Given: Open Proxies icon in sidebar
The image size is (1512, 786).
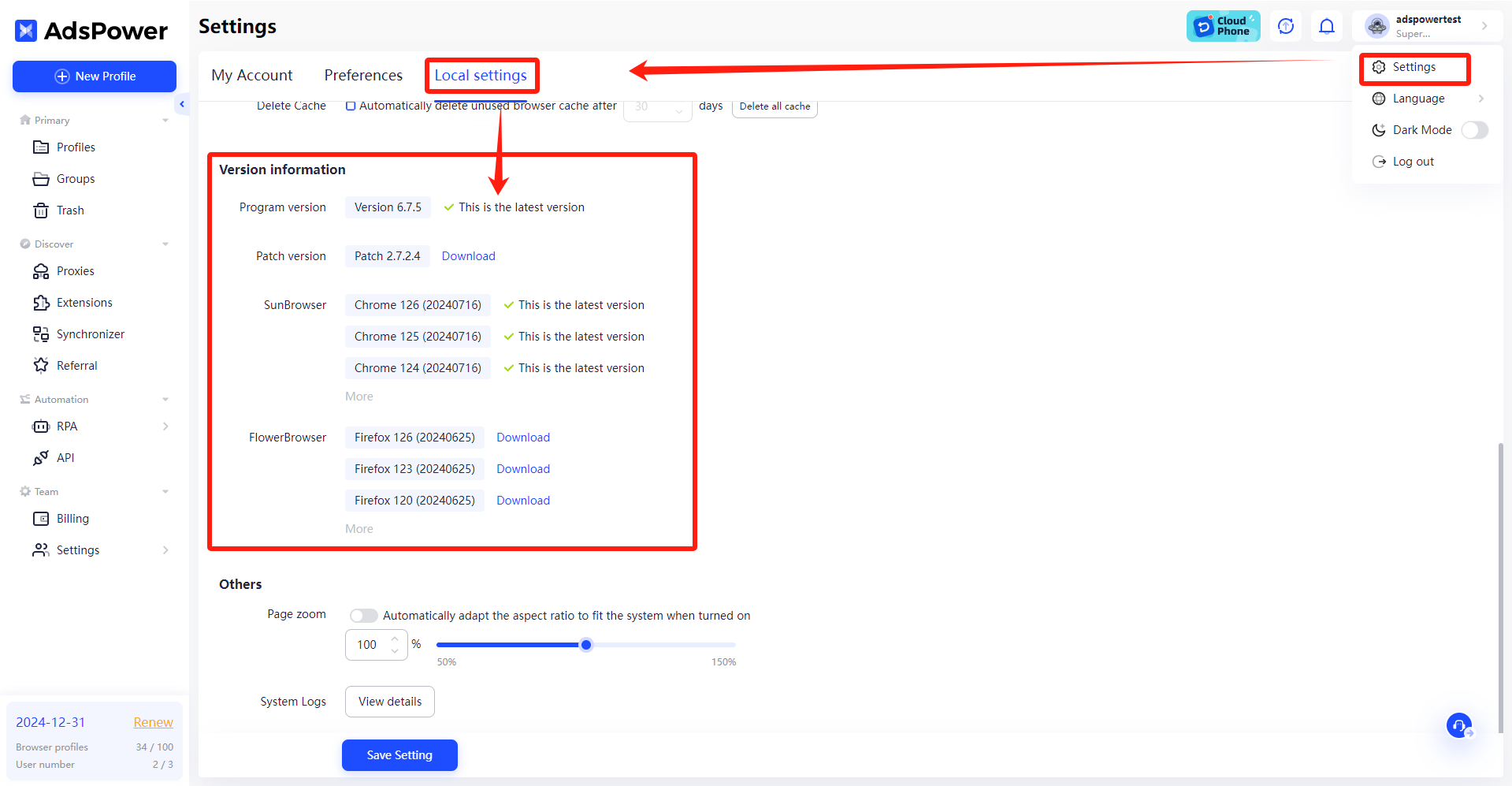Looking at the screenshot, I should (41, 271).
